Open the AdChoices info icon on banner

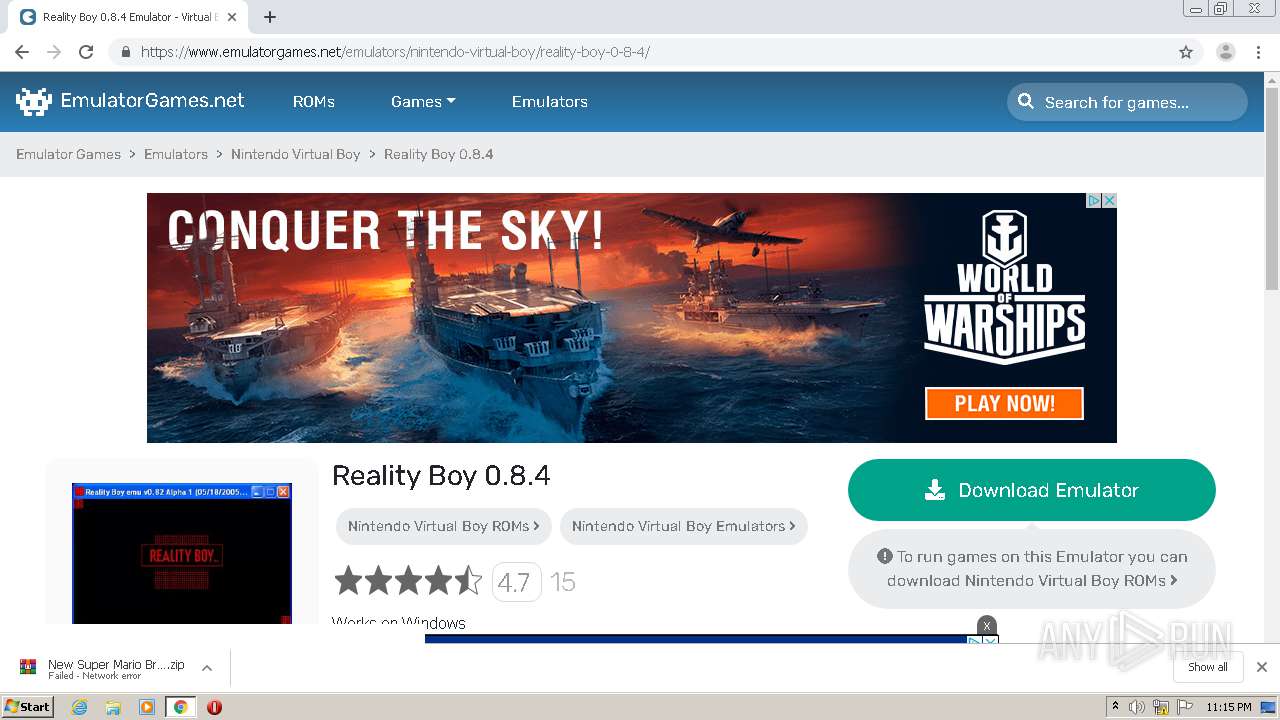coord(1094,200)
